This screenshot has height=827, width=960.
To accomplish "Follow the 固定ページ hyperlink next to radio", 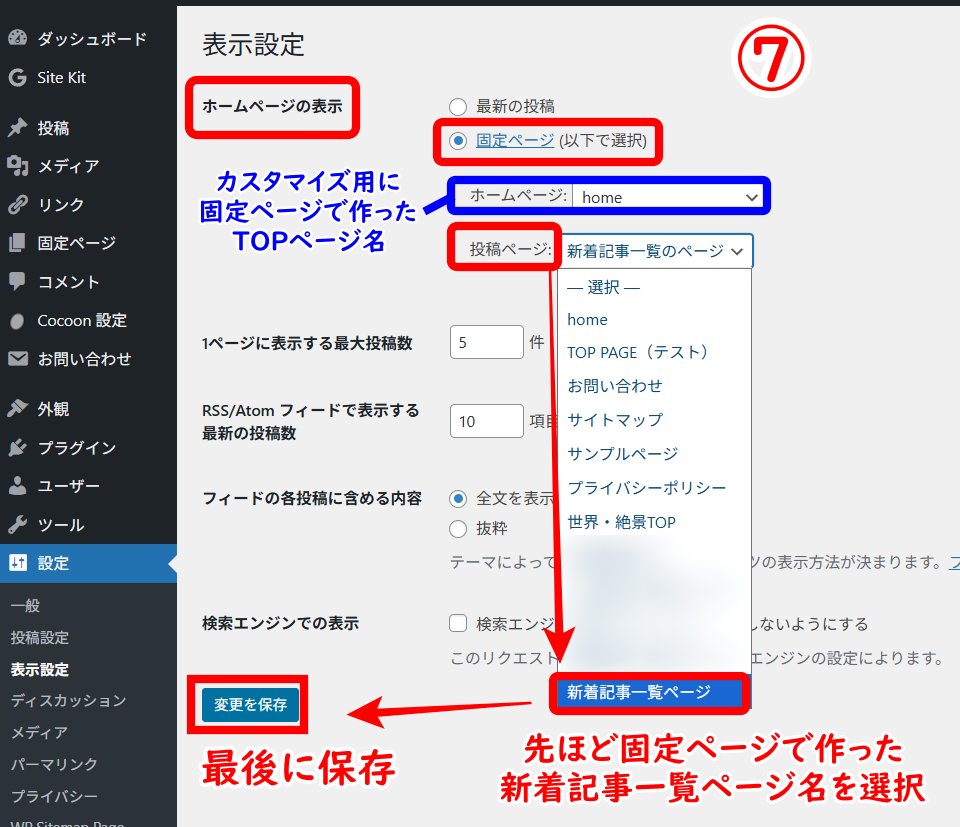I will tap(515, 140).
